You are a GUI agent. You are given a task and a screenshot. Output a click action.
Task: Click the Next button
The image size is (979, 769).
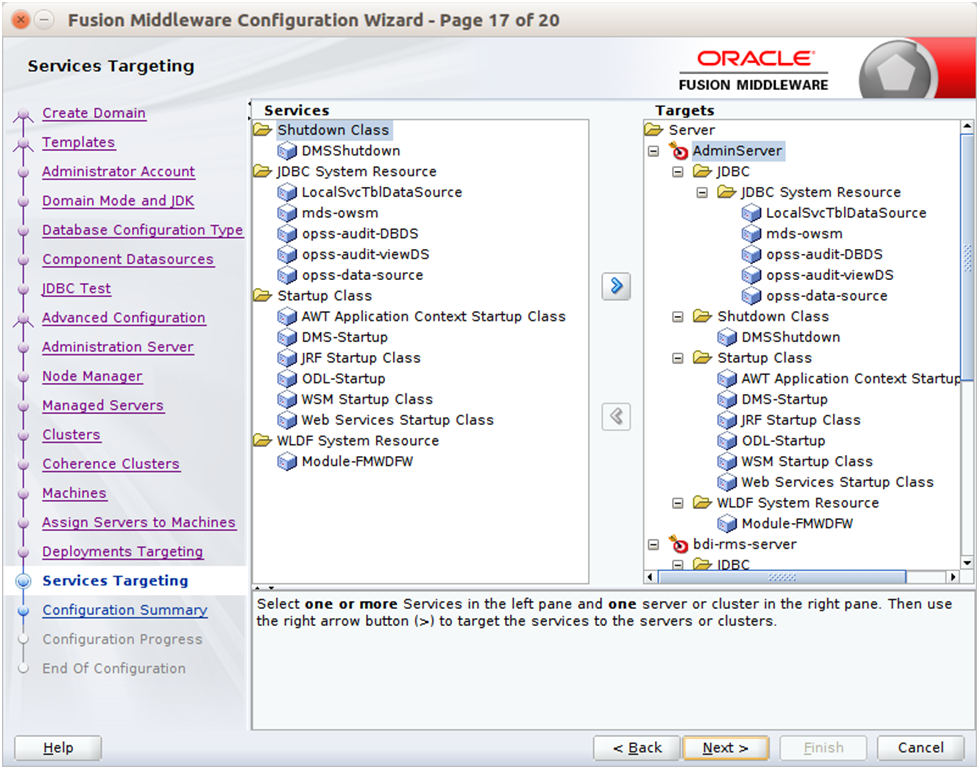click(726, 748)
